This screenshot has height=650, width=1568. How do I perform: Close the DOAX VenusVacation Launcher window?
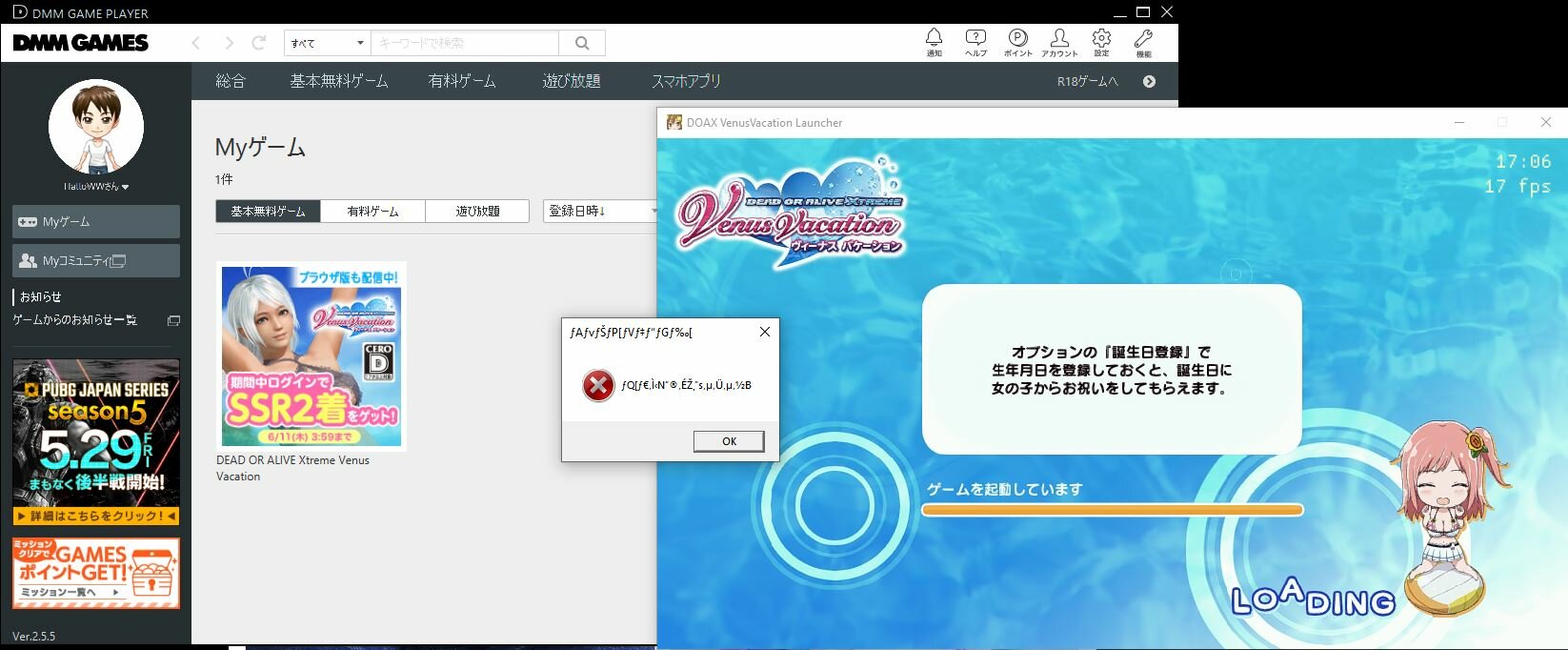1546,122
